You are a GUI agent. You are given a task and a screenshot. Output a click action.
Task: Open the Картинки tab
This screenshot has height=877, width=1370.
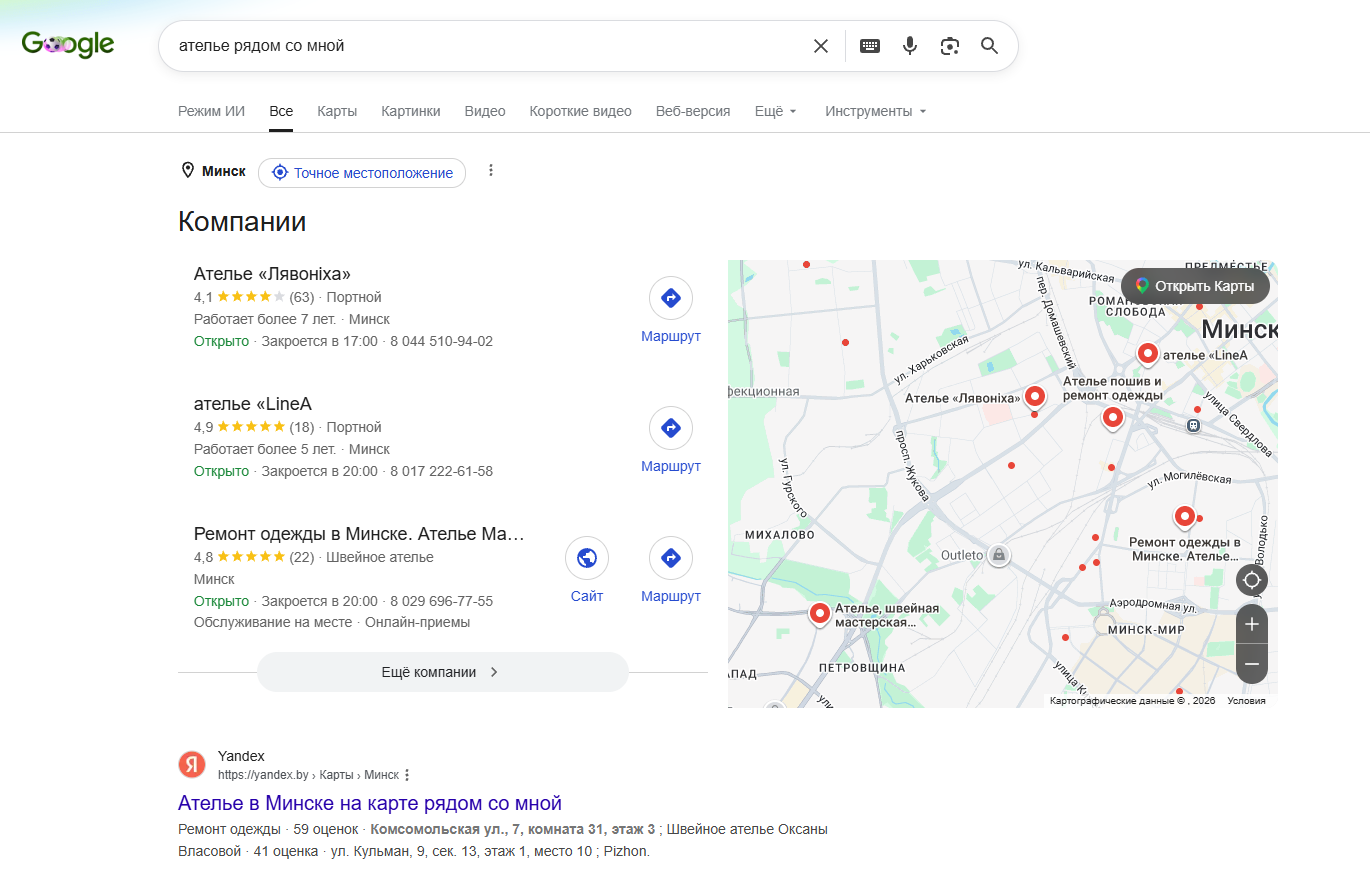(411, 111)
